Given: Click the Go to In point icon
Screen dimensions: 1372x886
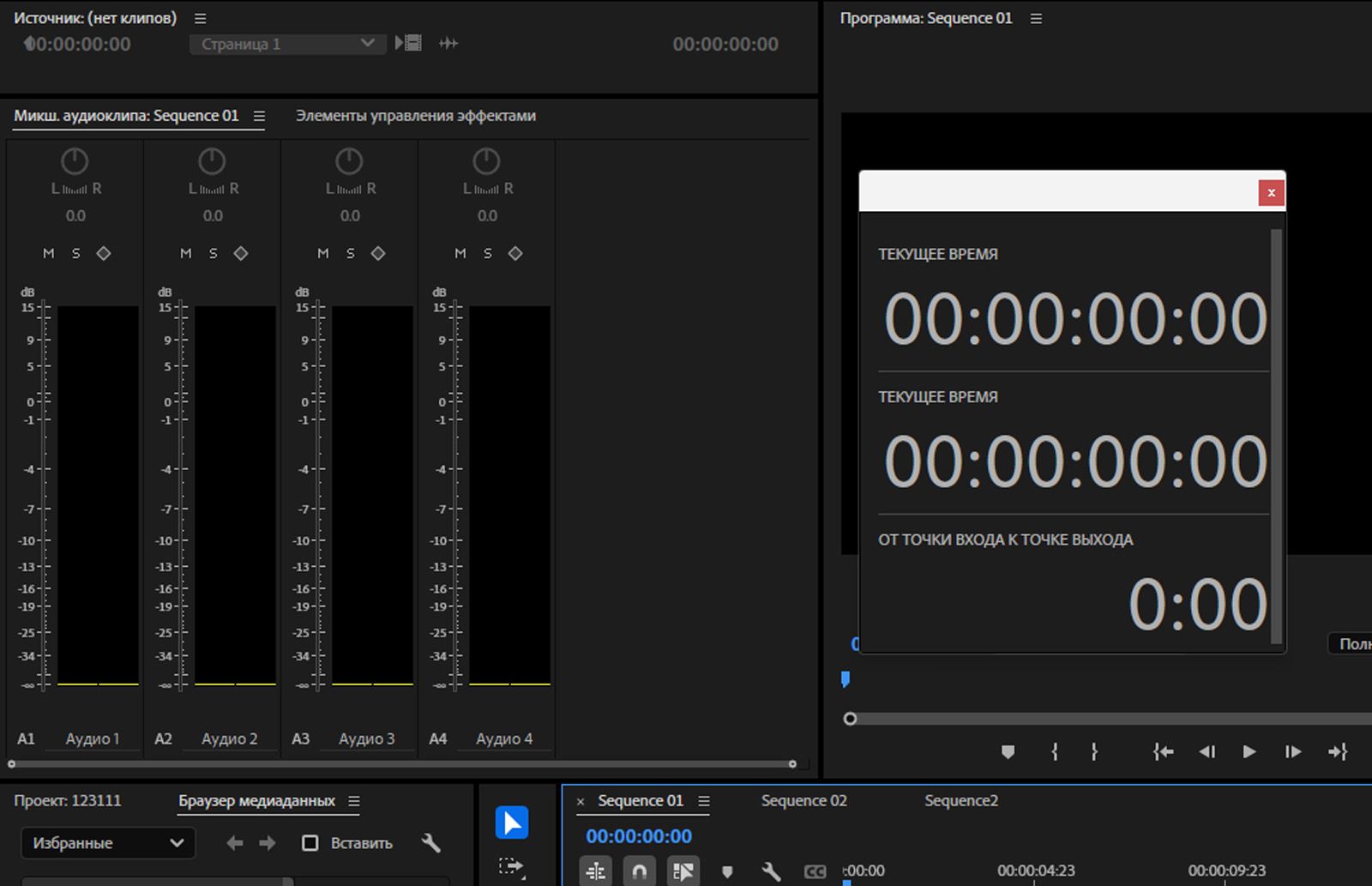Looking at the screenshot, I should (x=1163, y=752).
